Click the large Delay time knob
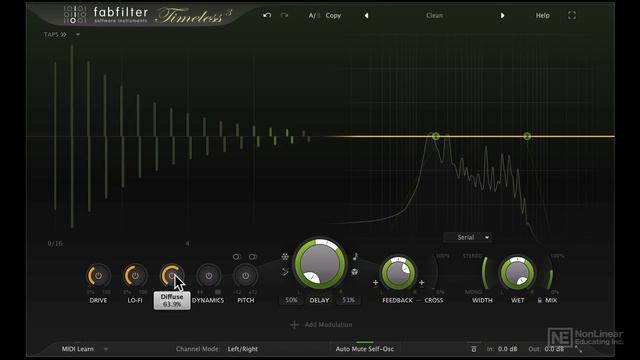This screenshot has height=360, width=640. (320, 264)
